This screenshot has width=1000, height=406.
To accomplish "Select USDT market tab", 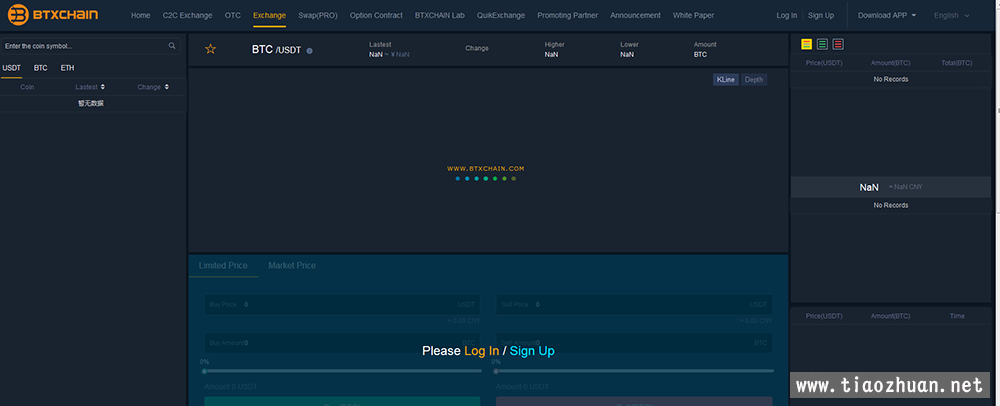I will [x=11, y=68].
